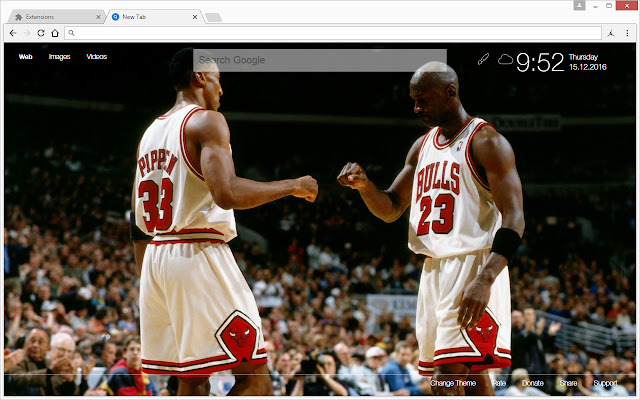640x400 pixels.
Task: Select the Web search mode
Action: pos(25,57)
